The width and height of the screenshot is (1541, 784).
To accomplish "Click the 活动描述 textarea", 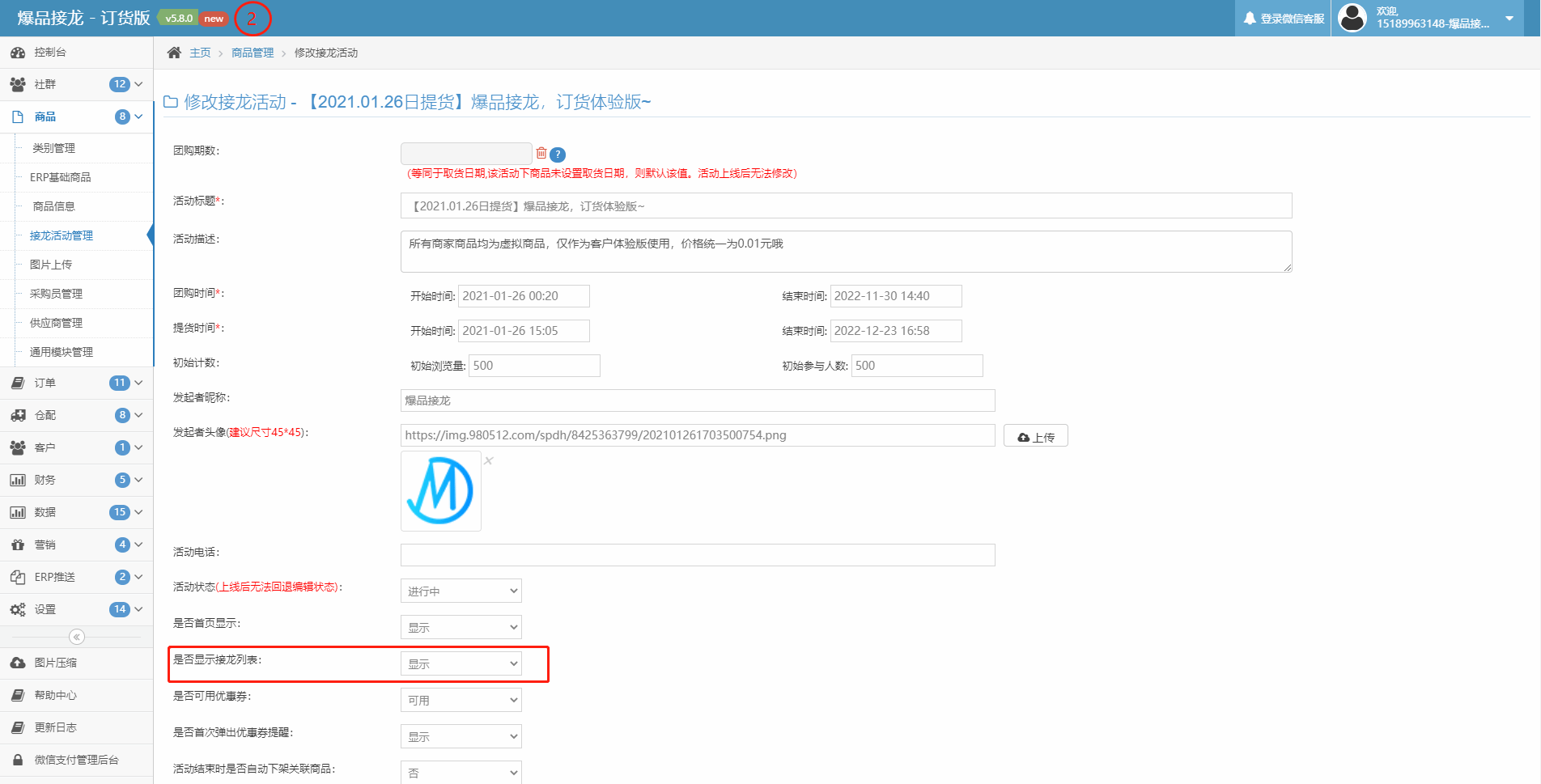I will coord(847,252).
